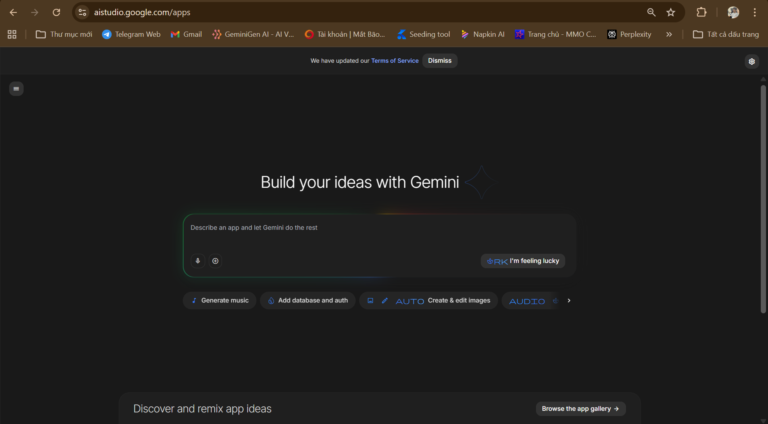Viewport: 768px width, 424px height.
Task: Click the Build your ideas with Gemini heading
Action: (x=360, y=182)
